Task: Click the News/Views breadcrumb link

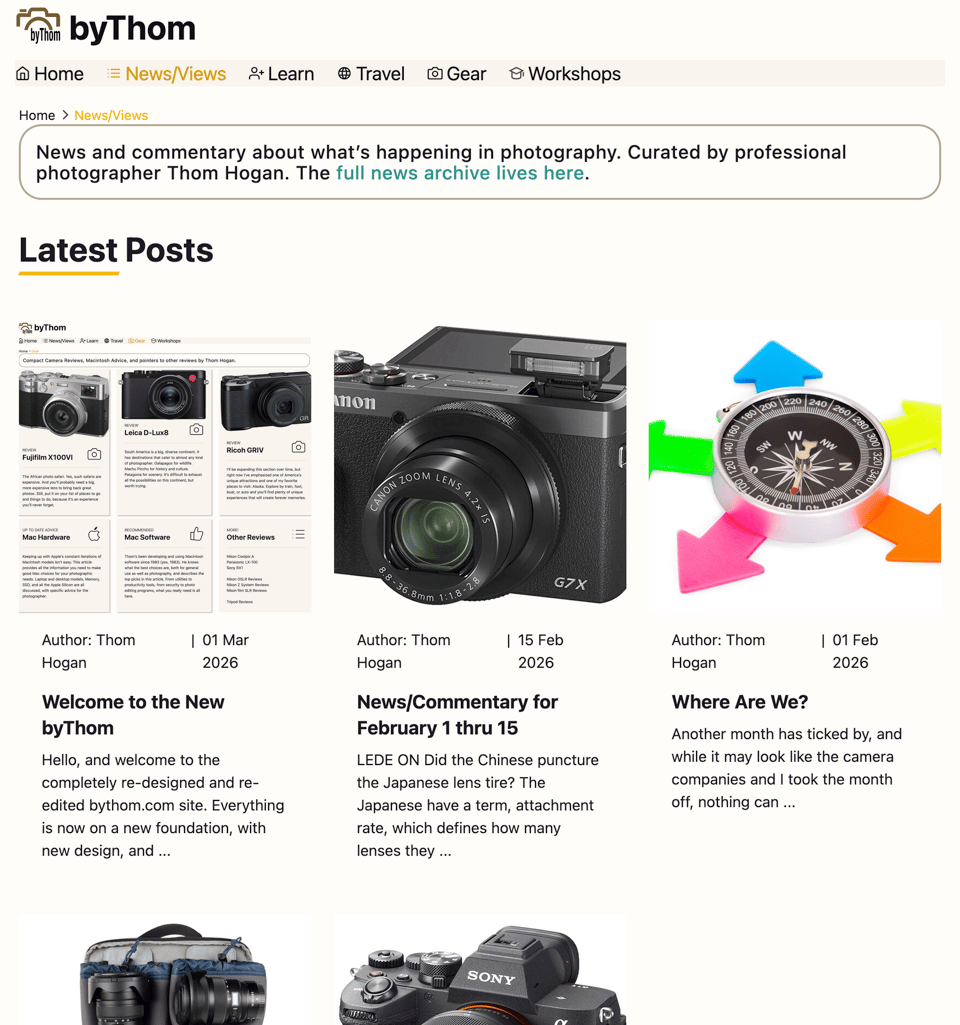Action: click(x=111, y=115)
